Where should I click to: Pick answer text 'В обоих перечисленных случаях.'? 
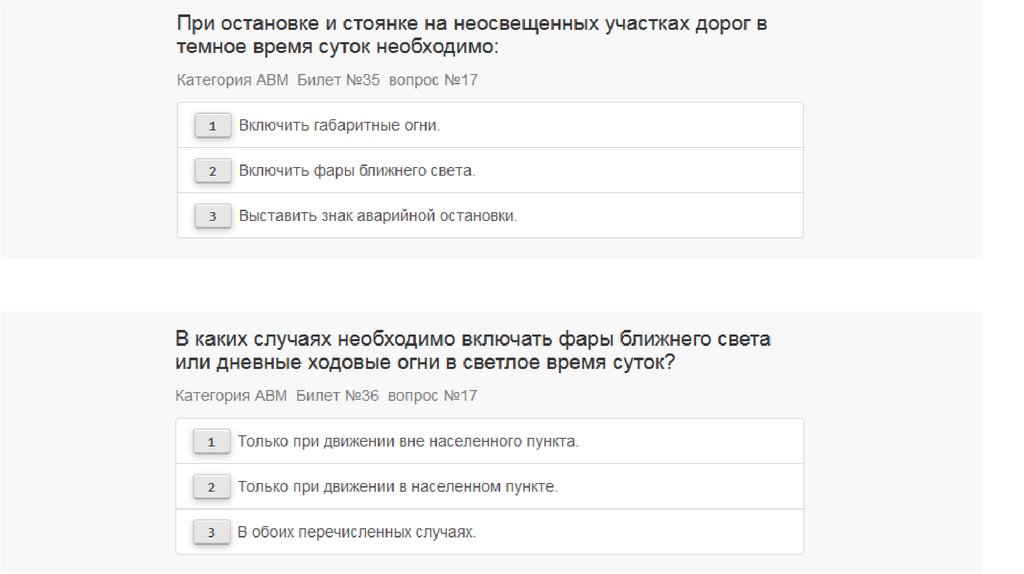pos(357,532)
